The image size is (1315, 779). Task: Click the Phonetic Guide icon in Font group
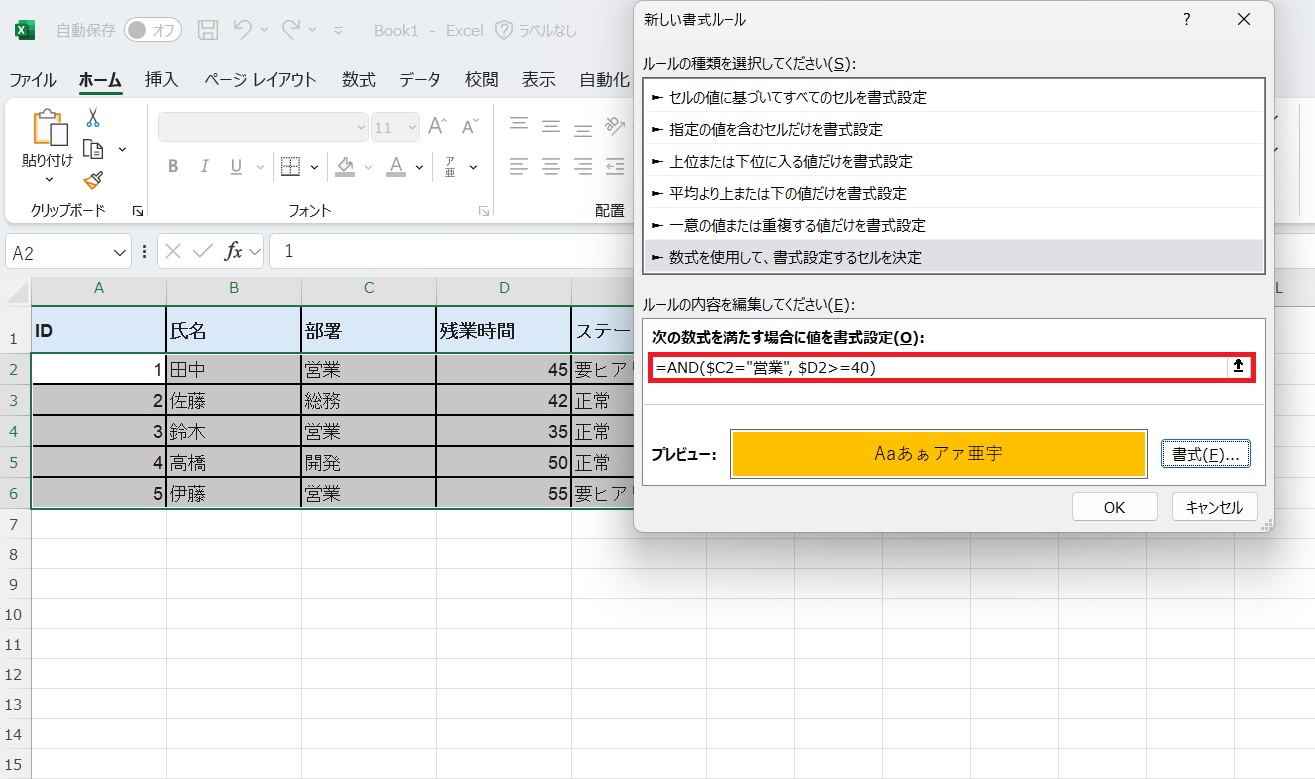tap(450, 167)
